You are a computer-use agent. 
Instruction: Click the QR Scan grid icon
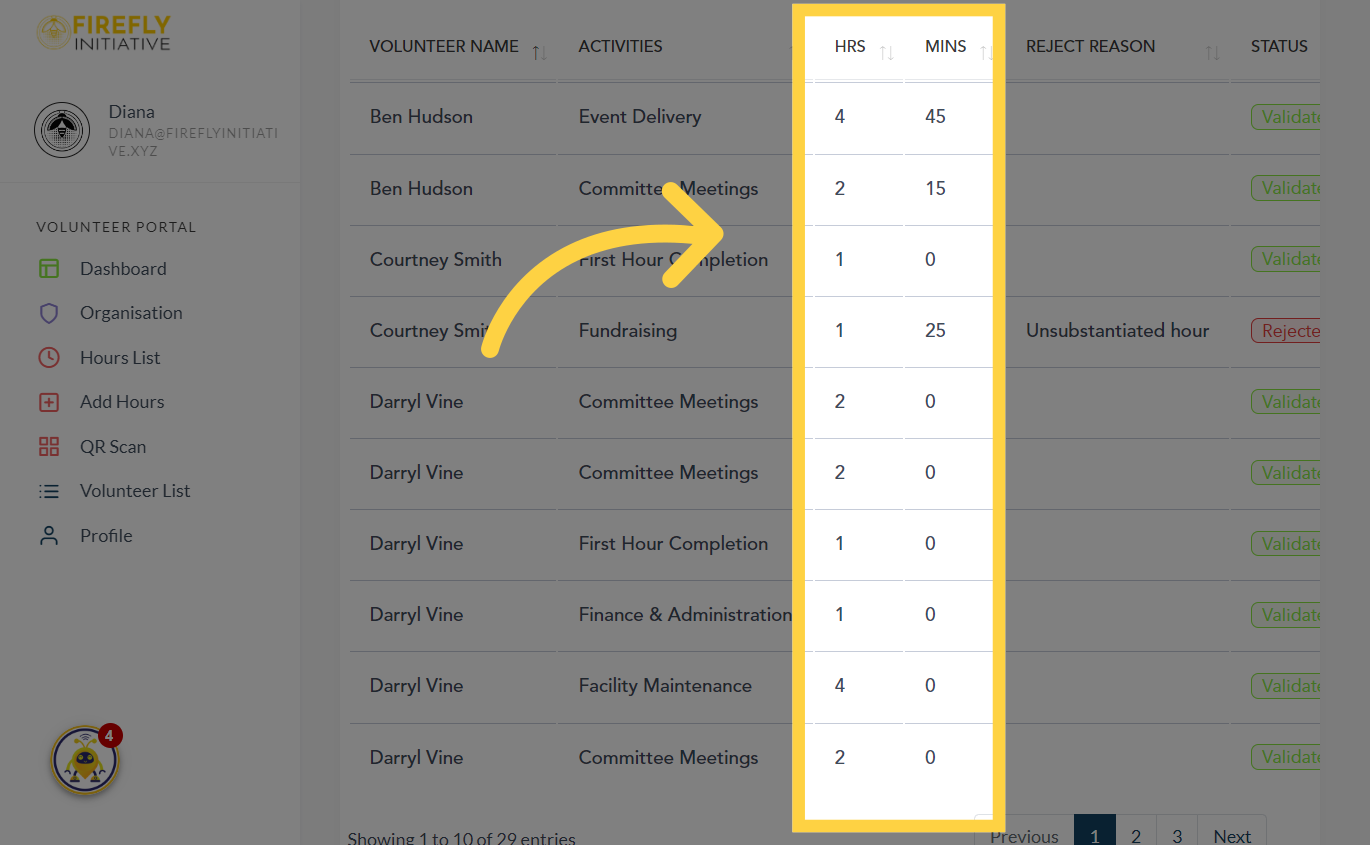[x=49, y=447]
